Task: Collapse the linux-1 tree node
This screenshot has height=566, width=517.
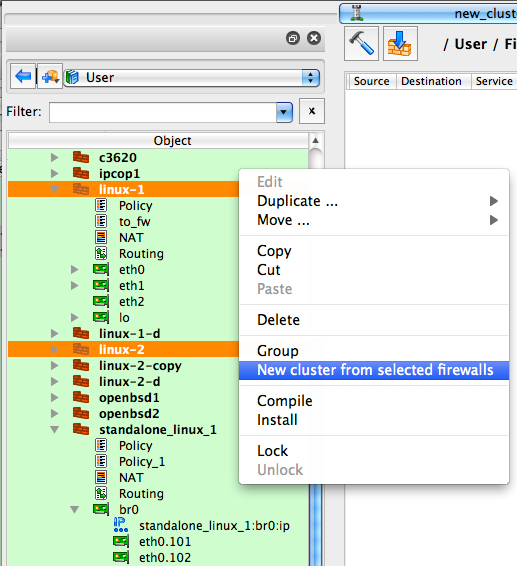Action: point(55,190)
